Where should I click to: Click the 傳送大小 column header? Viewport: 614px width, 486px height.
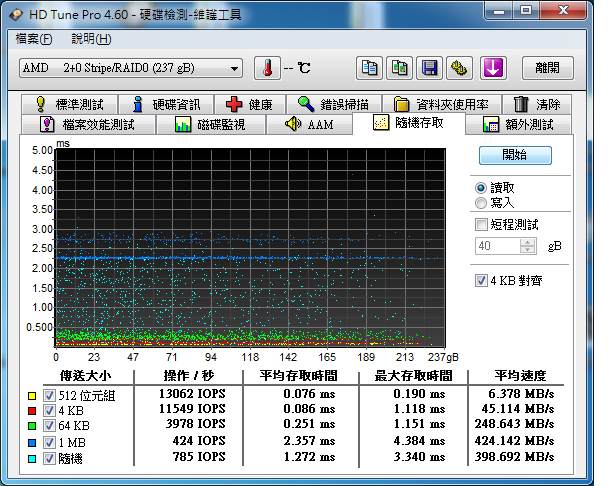[85, 376]
